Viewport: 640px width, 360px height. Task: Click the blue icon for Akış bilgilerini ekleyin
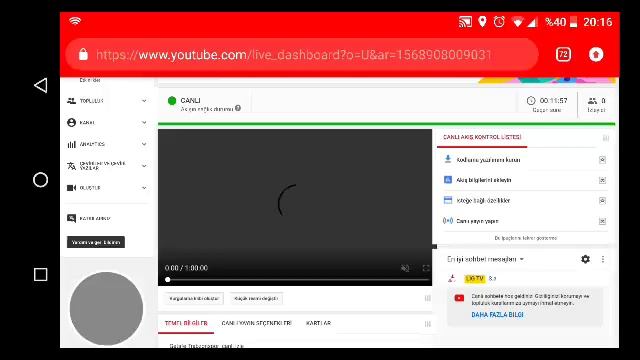tap(448, 180)
